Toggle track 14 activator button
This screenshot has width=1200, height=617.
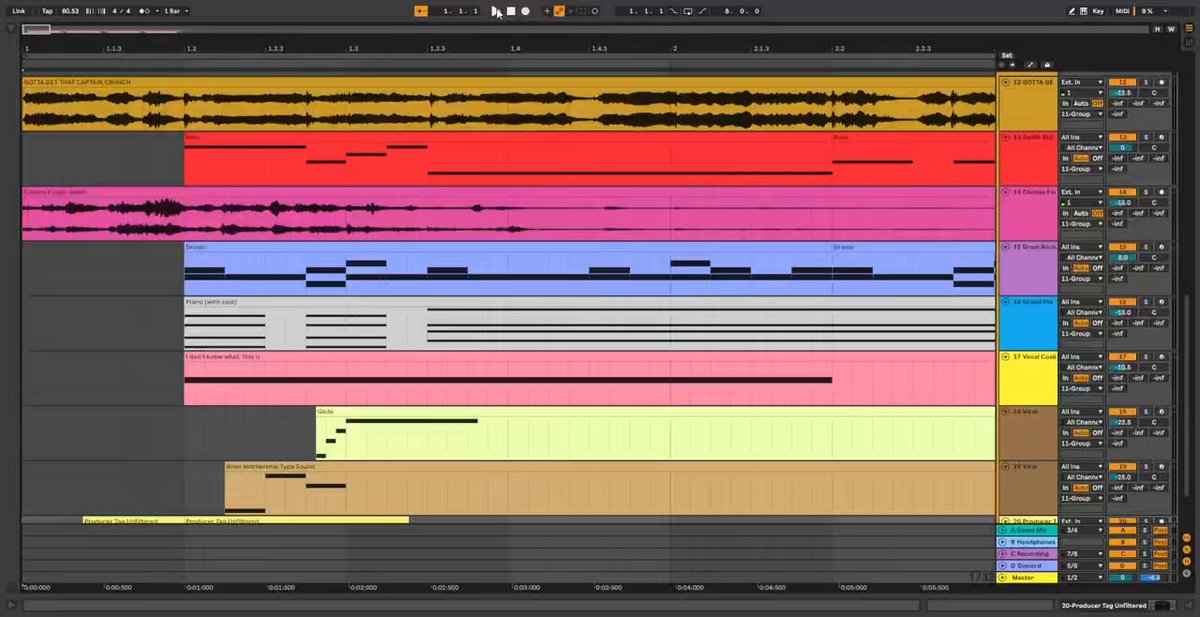coord(1122,192)
